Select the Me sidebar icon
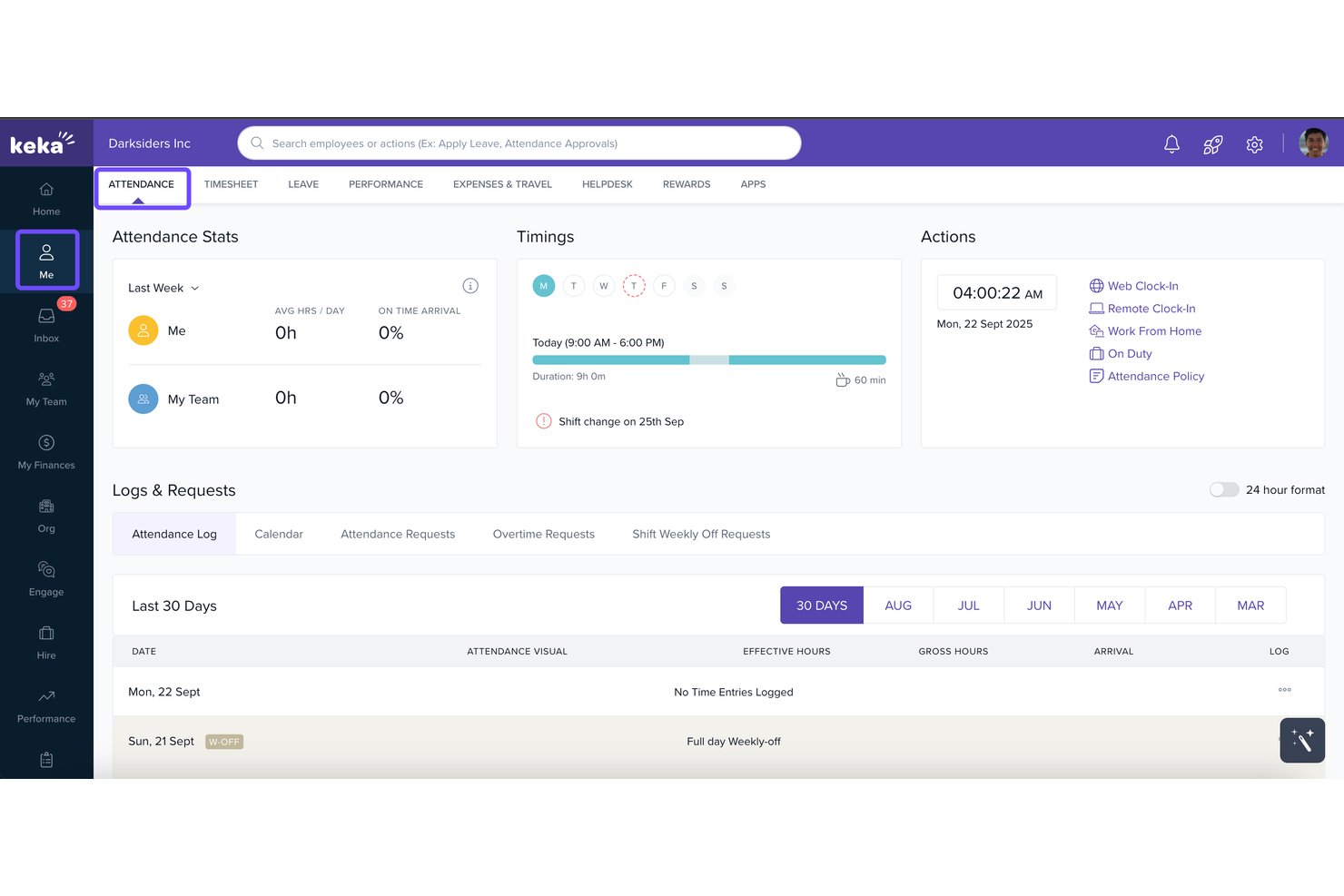 click(46, 261)
